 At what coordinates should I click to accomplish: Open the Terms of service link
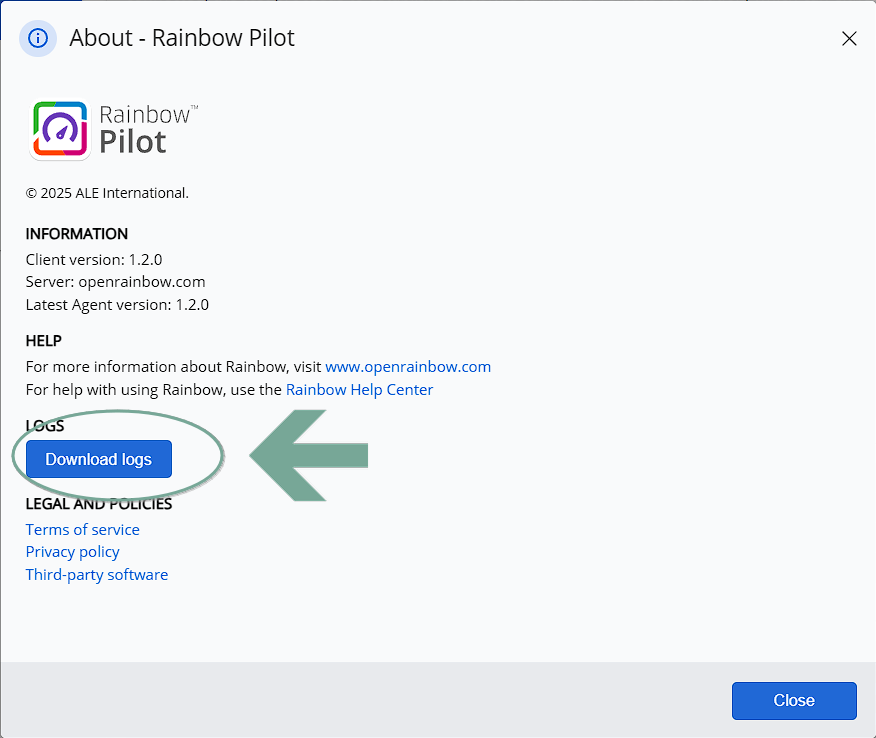pyautogui.click(x=83, y=529)
